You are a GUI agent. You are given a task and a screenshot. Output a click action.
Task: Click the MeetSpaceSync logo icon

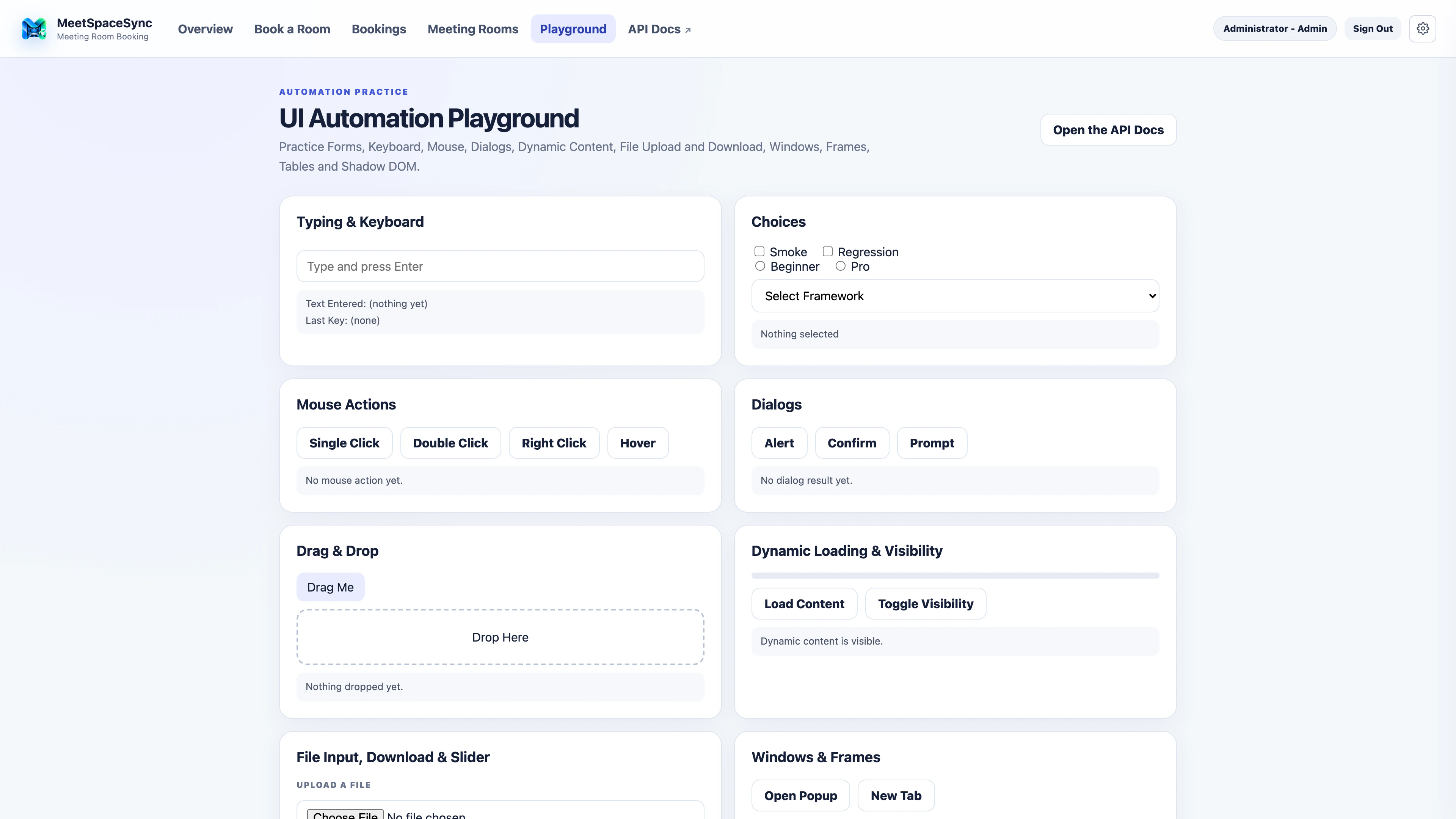pos(34,29)
